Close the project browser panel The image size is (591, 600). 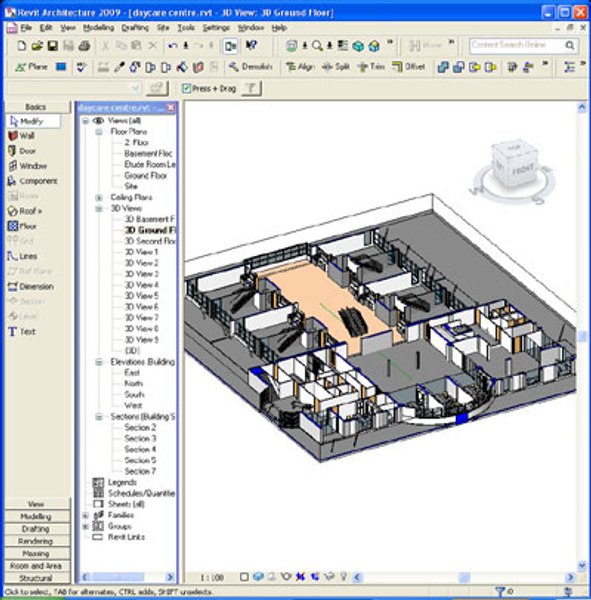171,108
